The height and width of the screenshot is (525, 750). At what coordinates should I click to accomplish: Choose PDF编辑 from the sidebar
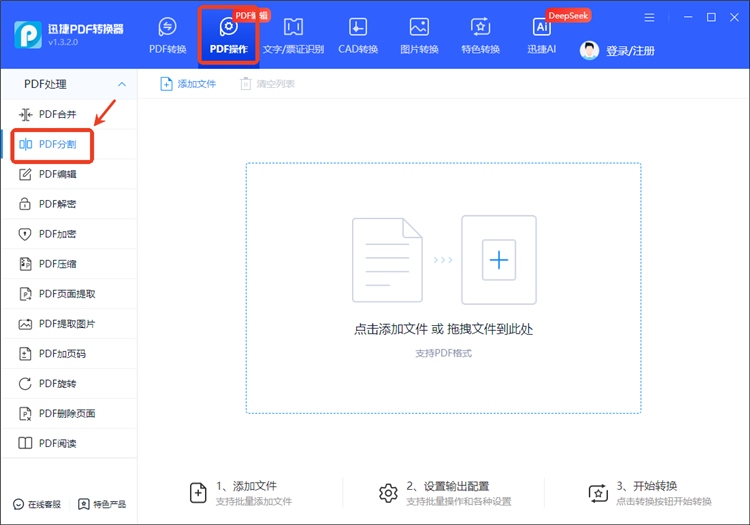[x=57, y=174]
